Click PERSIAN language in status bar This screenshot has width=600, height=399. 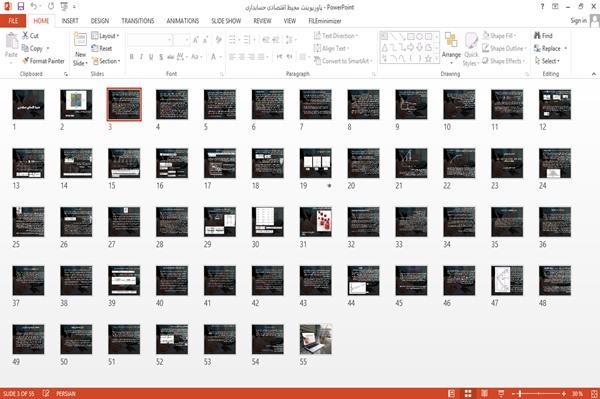pyautogui.click(x=66, y=393)
